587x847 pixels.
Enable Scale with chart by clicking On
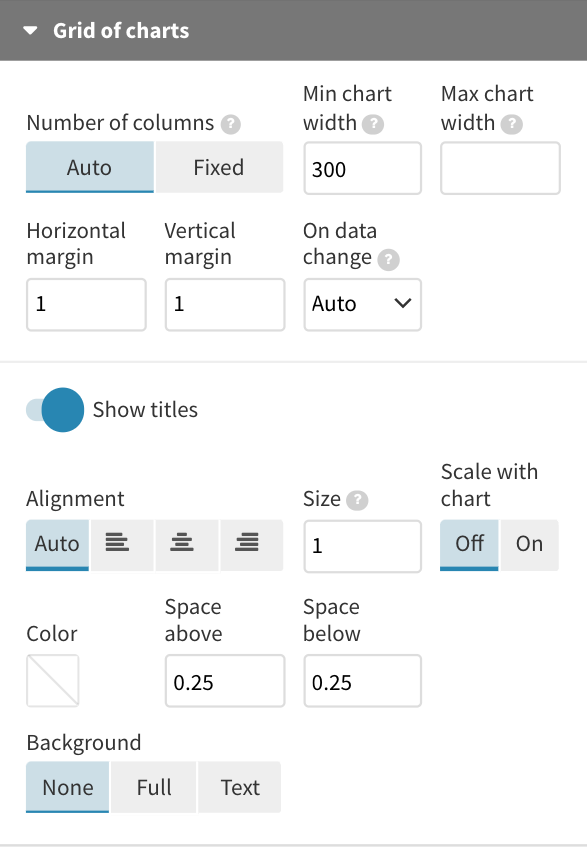529,544
